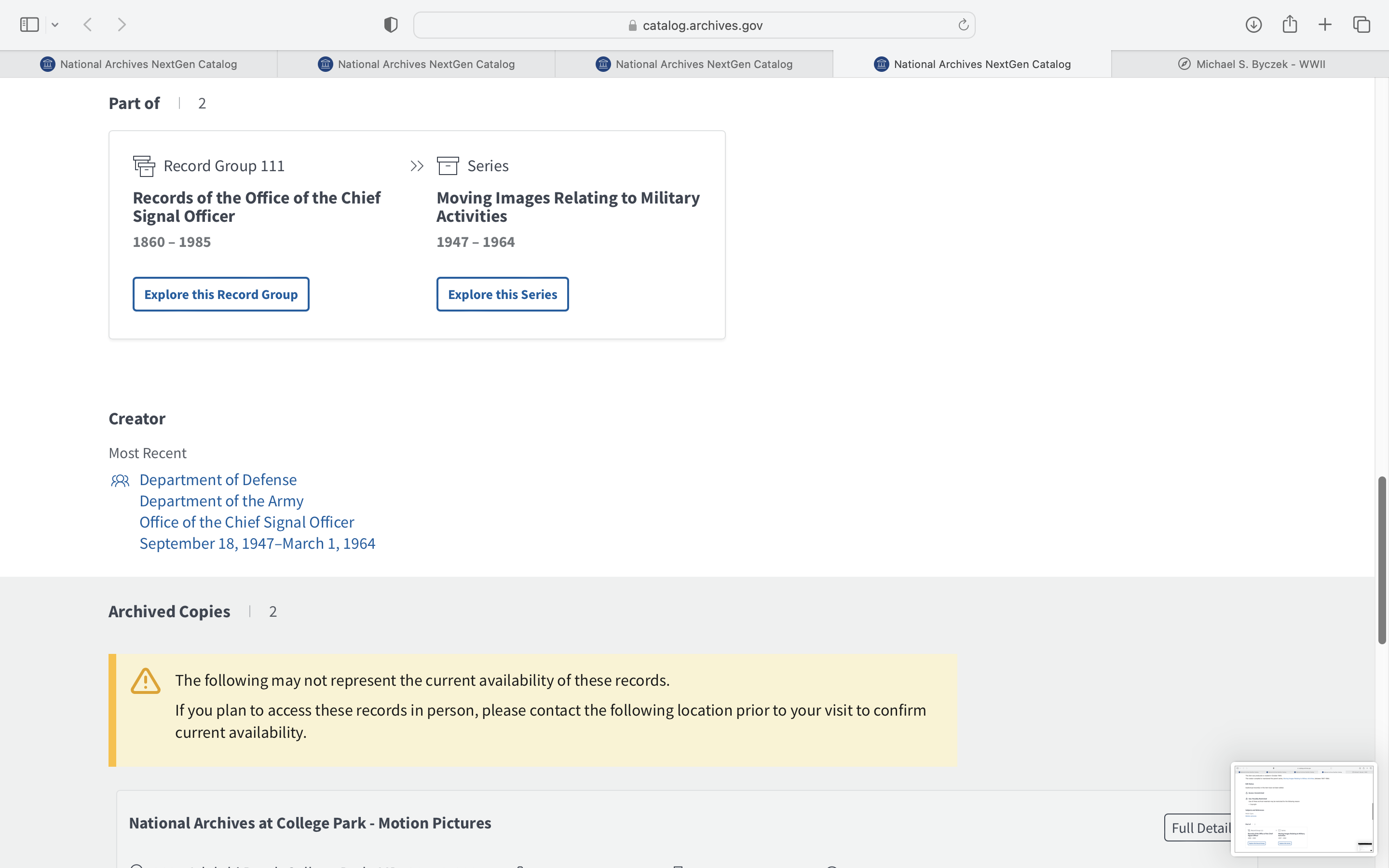The image size is (1389, 868).
Task: Show tab overview
Action: point(1362,25)
